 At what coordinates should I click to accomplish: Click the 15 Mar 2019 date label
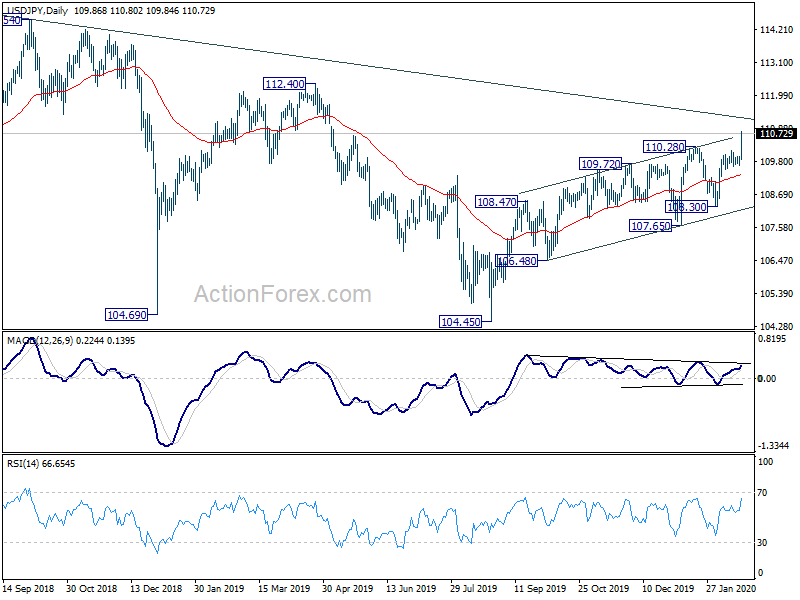(284, 589)
